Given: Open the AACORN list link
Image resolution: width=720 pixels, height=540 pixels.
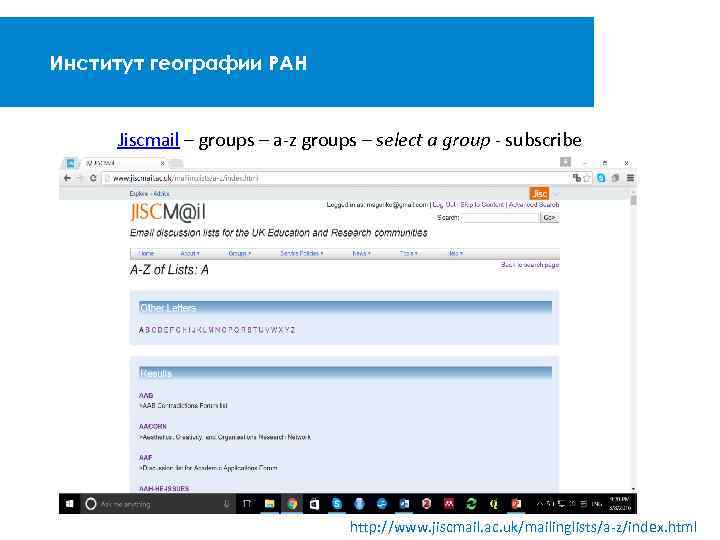Looking at the screenshot, I should pos(153,427).
